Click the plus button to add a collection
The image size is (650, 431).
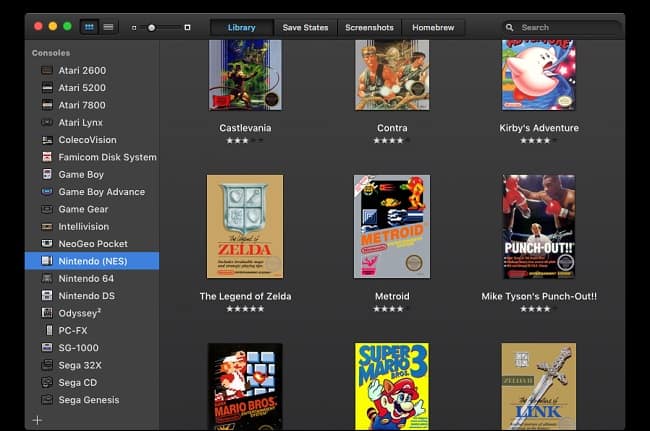(37, 420)
